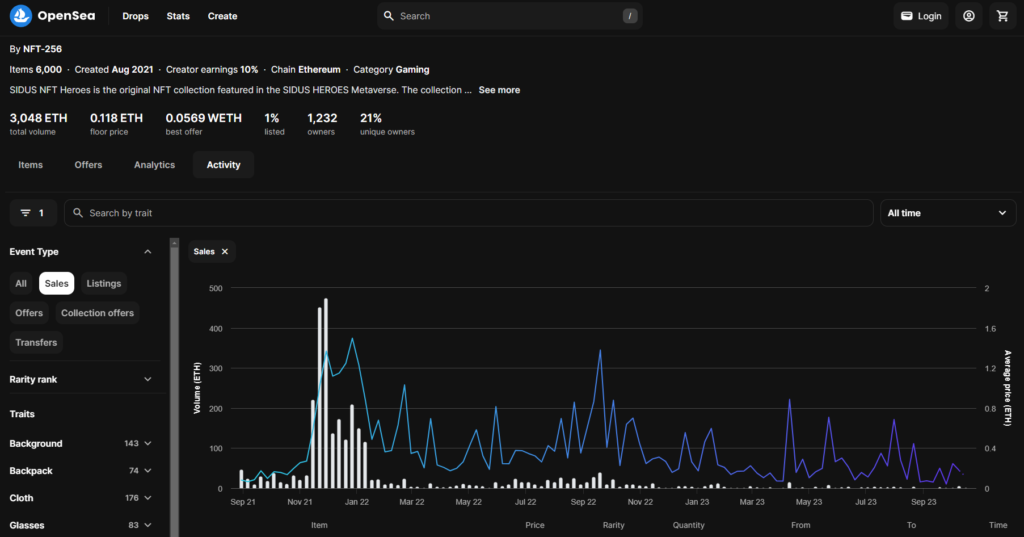Toggle the Collection offers event filter
Screen dimensions: 1024x537
[x=97, y=313]
